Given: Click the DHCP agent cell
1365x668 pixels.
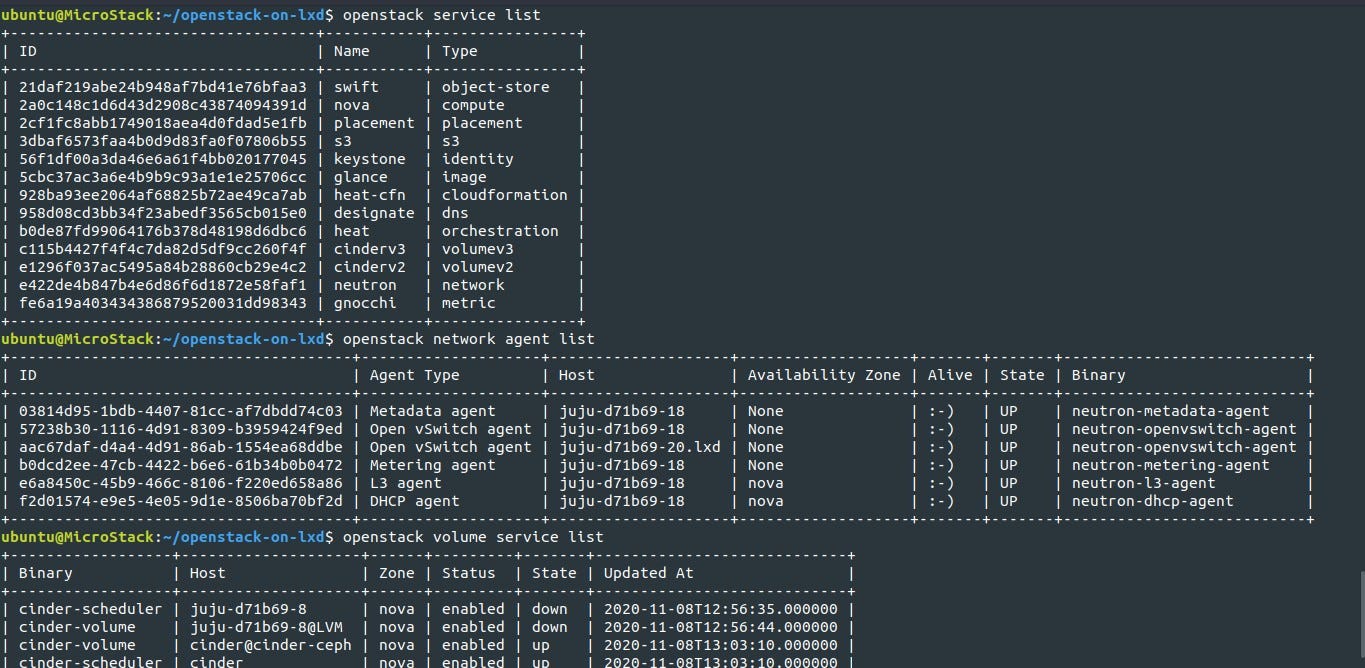Looking at the screenshot, I should point(415,501).
